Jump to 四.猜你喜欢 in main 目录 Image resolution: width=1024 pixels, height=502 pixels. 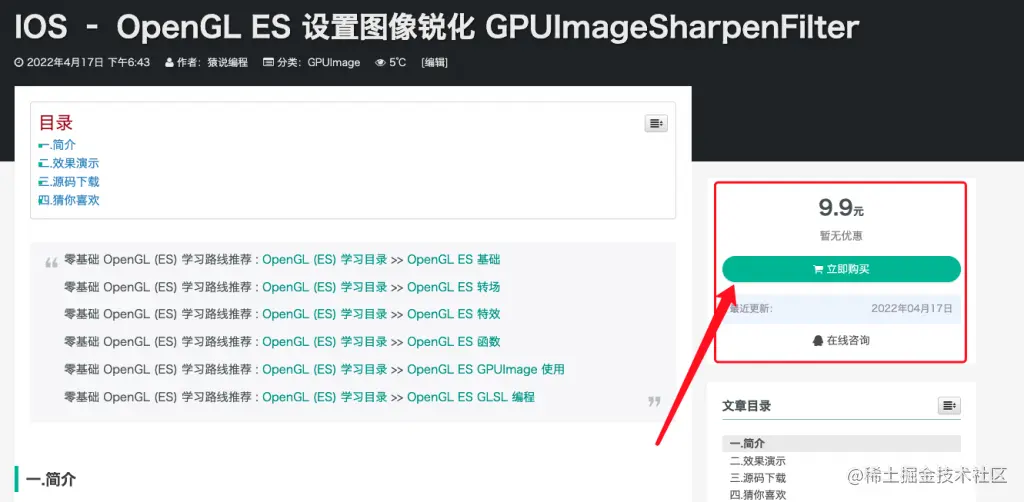click(69, 200)
